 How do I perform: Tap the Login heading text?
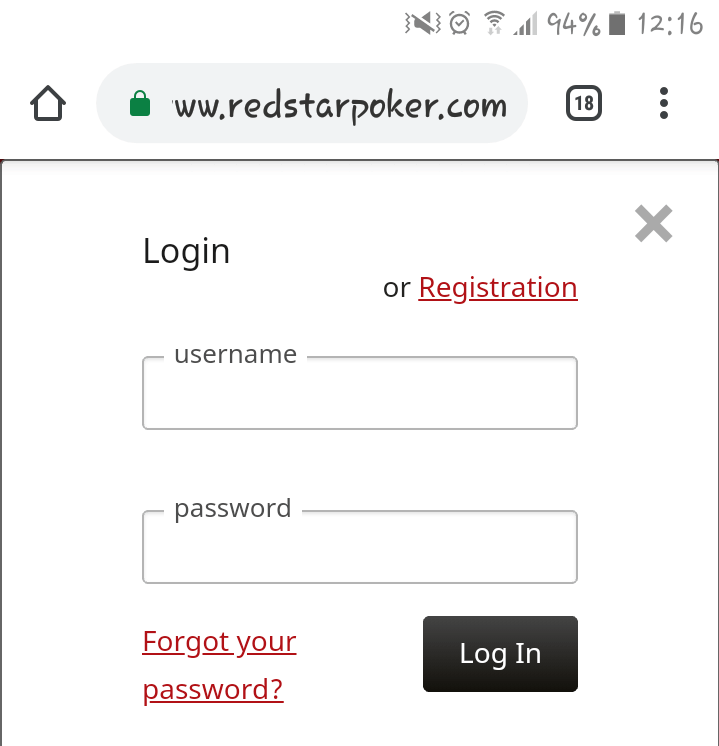(187, 252)
